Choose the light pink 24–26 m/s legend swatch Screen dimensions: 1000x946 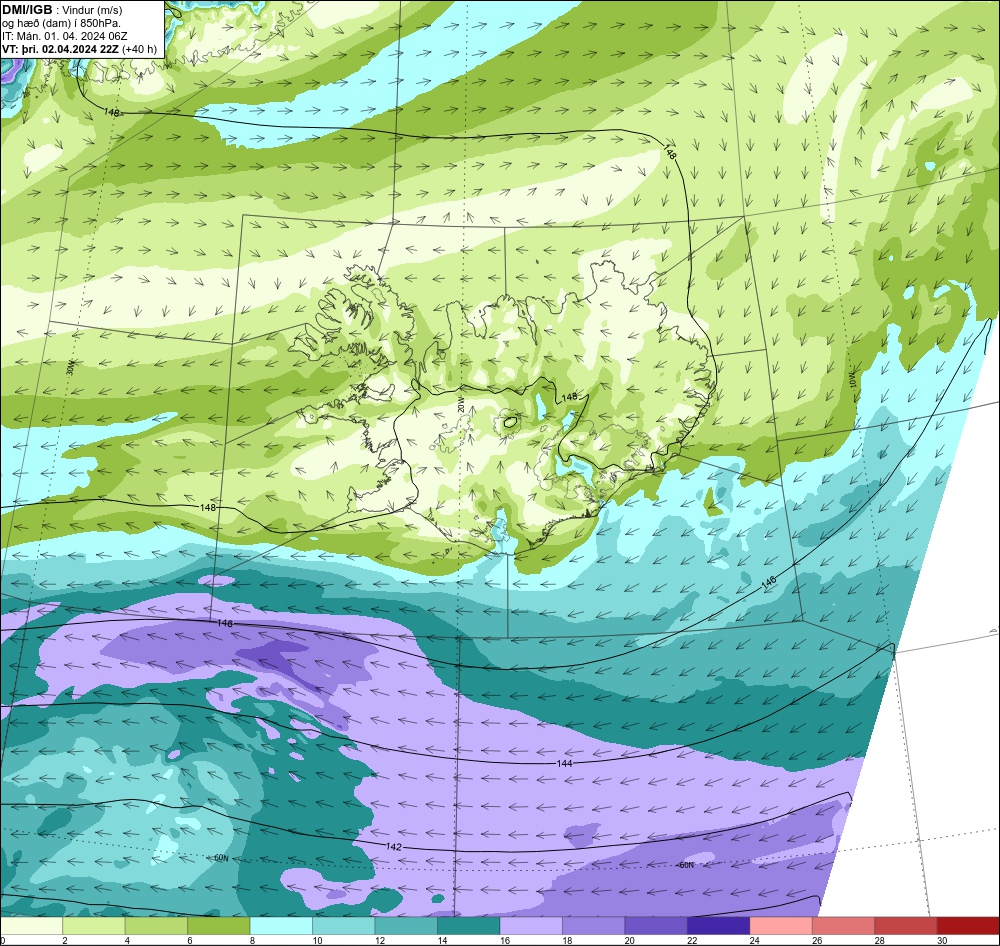pos(781,926)
